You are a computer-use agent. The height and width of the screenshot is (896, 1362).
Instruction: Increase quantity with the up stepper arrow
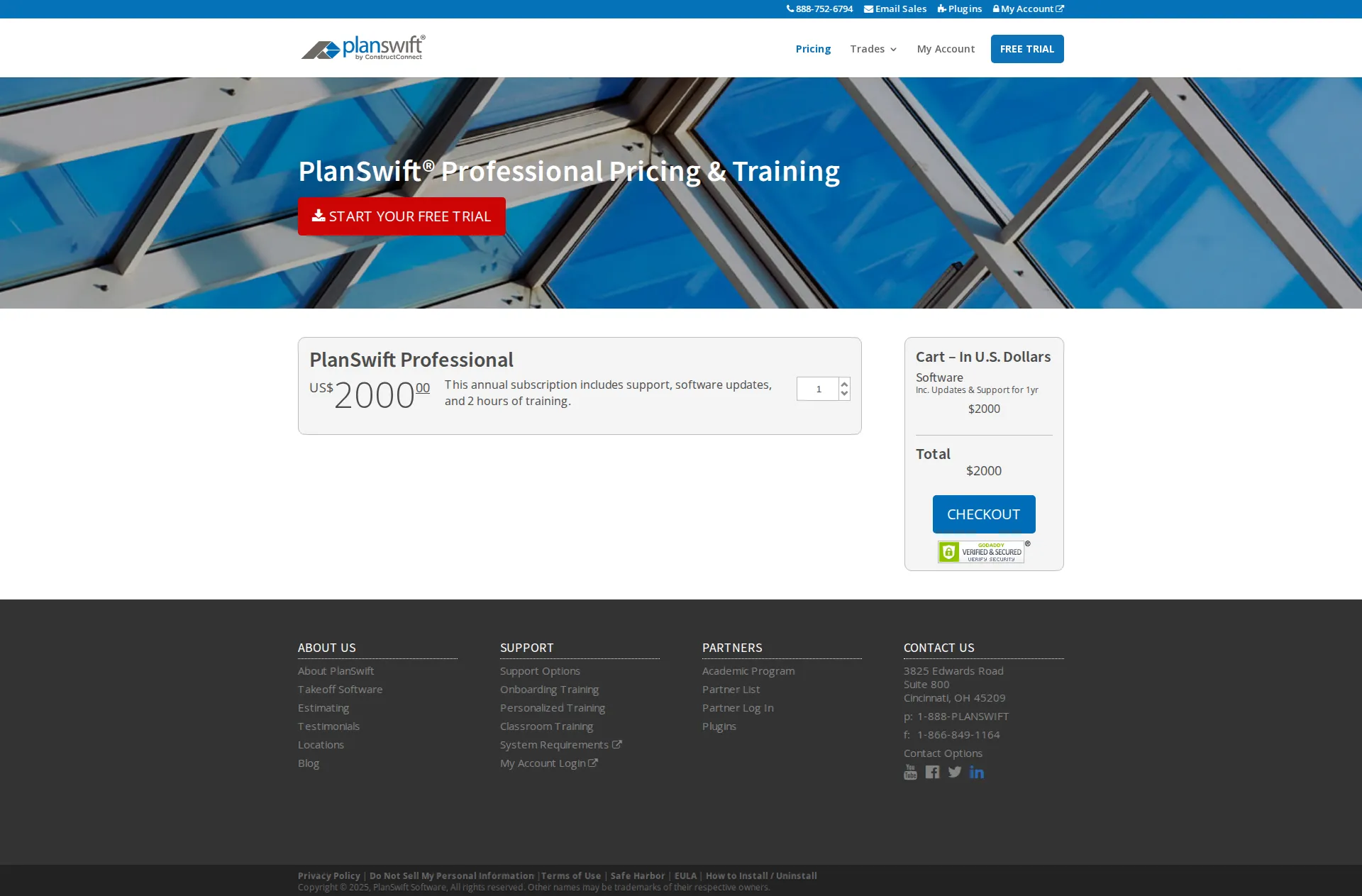[x=844, y=384]
